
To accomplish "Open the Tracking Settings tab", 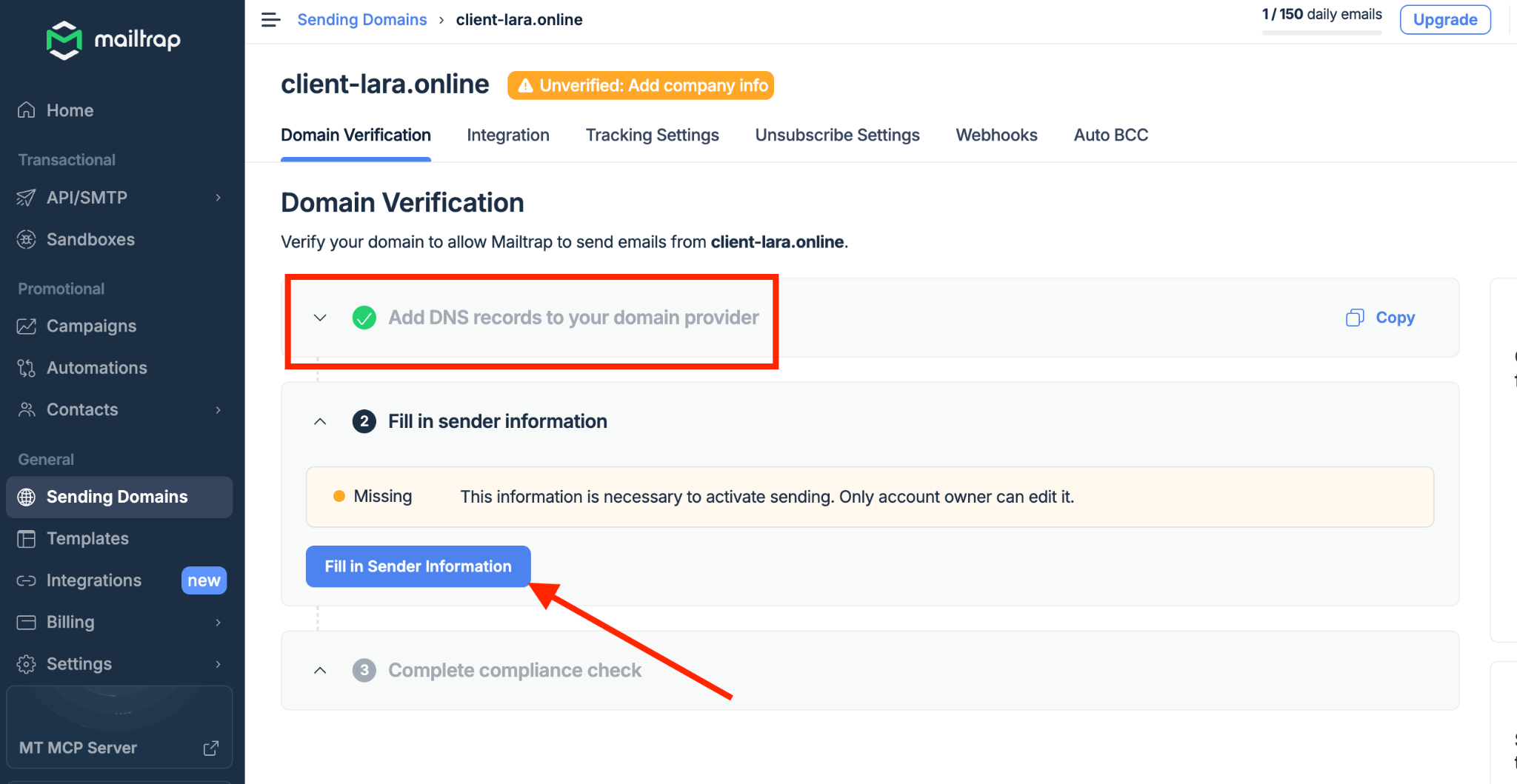I will coord(652,135).
